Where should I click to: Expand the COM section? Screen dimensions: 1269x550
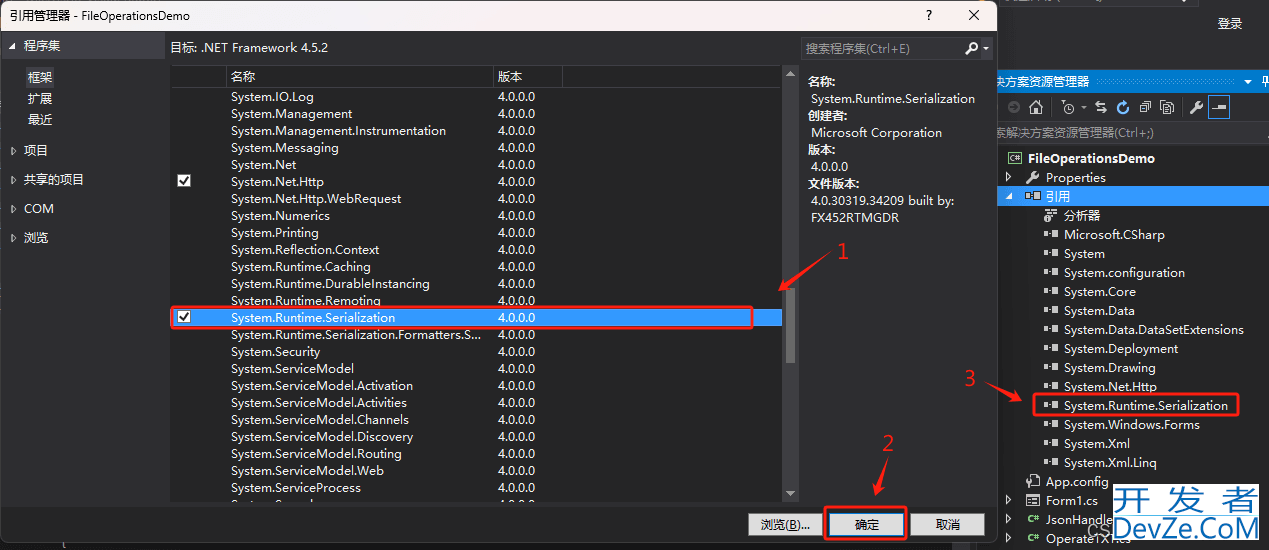pyautogui.click(x=13, y=208)
